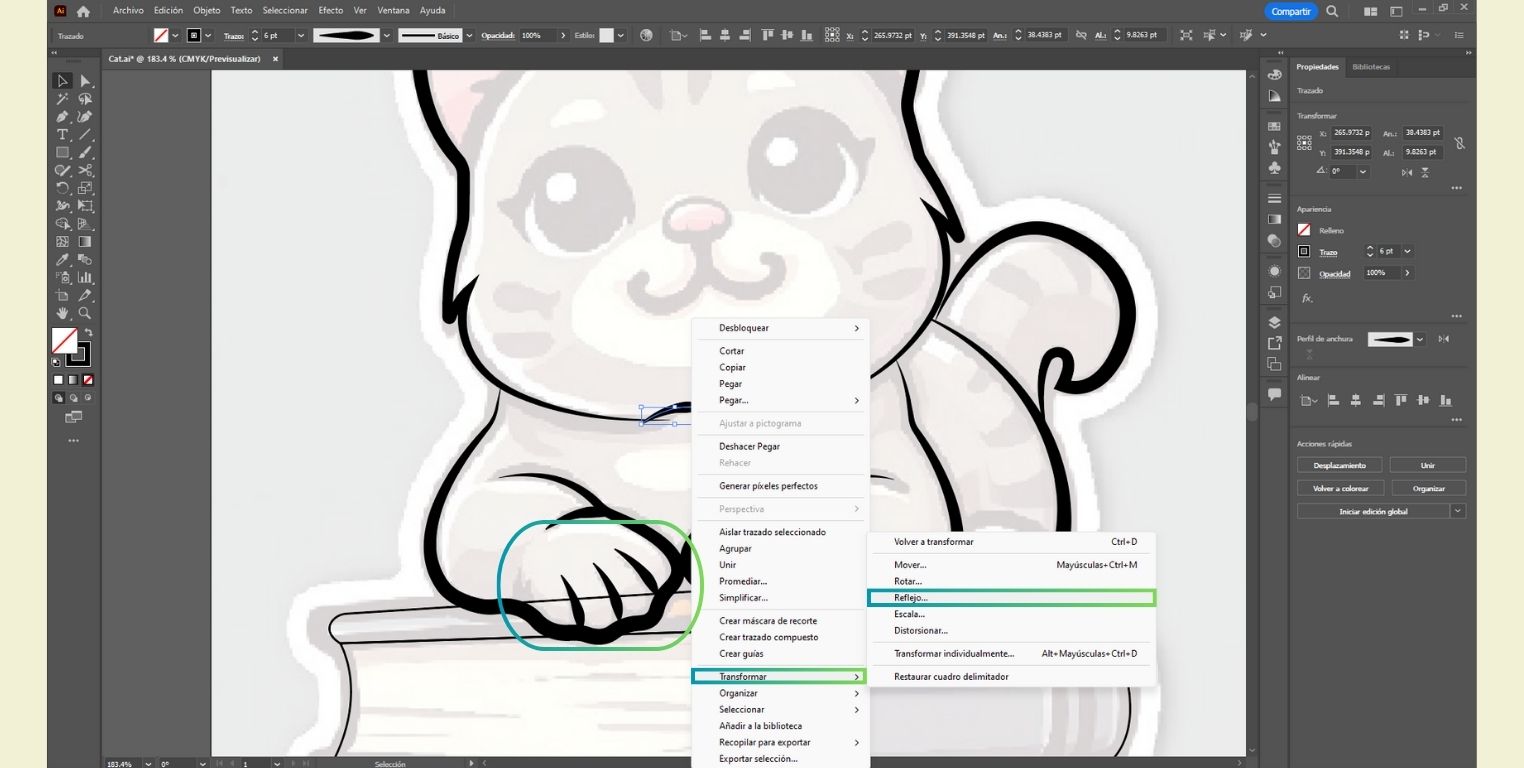
Task: Open the Stroke panel lines icon
Action: point(1274,198)
